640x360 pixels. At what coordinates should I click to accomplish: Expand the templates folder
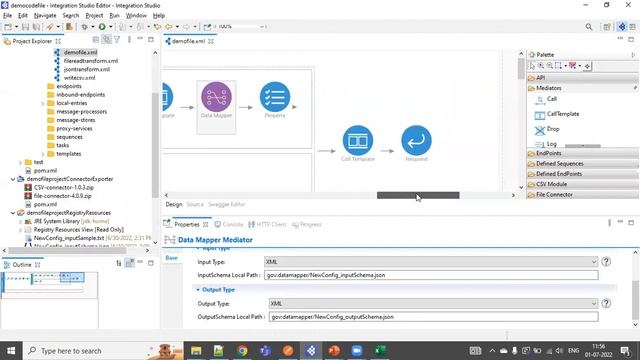[x=43, y=154]
